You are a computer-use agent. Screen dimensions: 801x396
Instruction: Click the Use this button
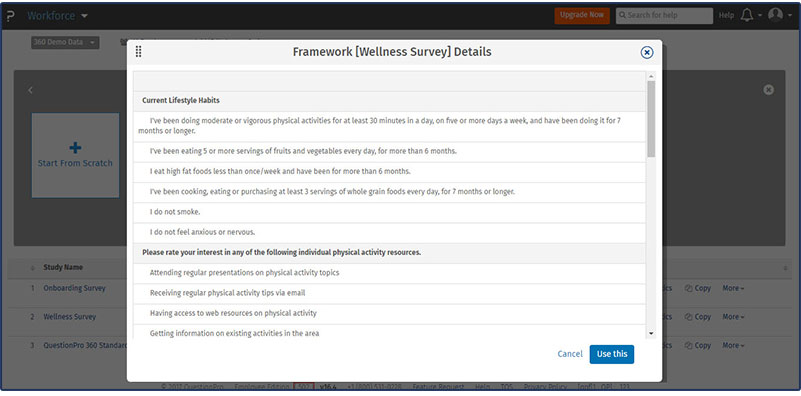tap(611, 354)
